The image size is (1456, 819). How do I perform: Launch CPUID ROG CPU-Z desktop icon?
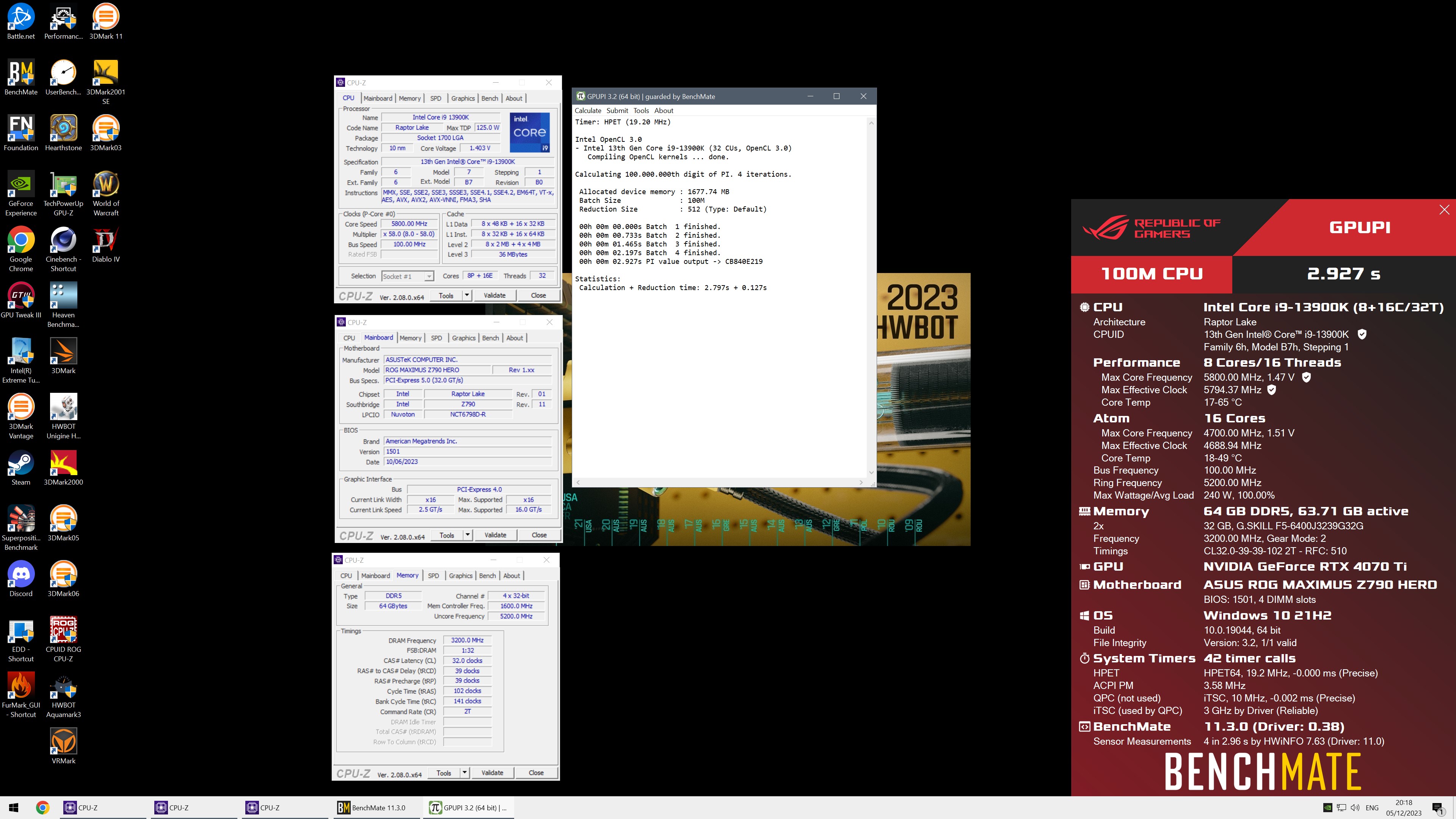(x=63, y=639)
